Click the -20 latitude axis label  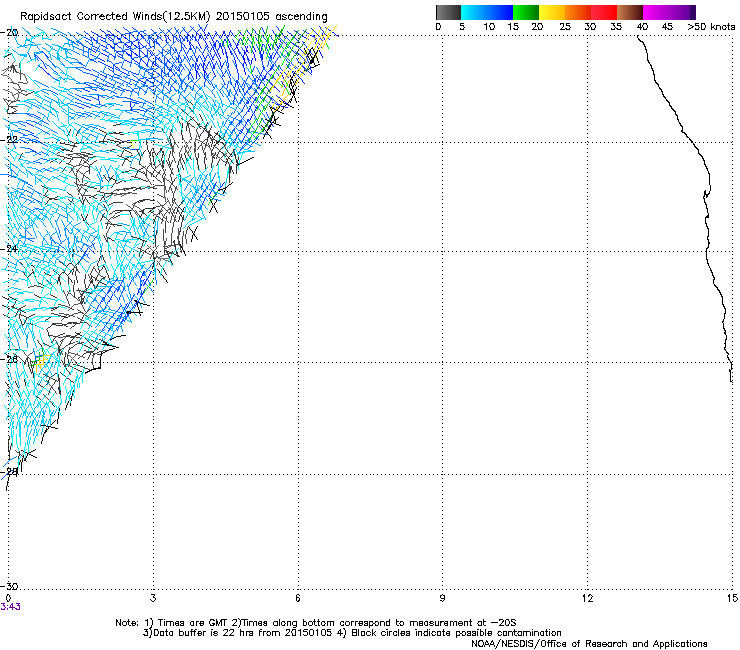(x=9, y=33)
